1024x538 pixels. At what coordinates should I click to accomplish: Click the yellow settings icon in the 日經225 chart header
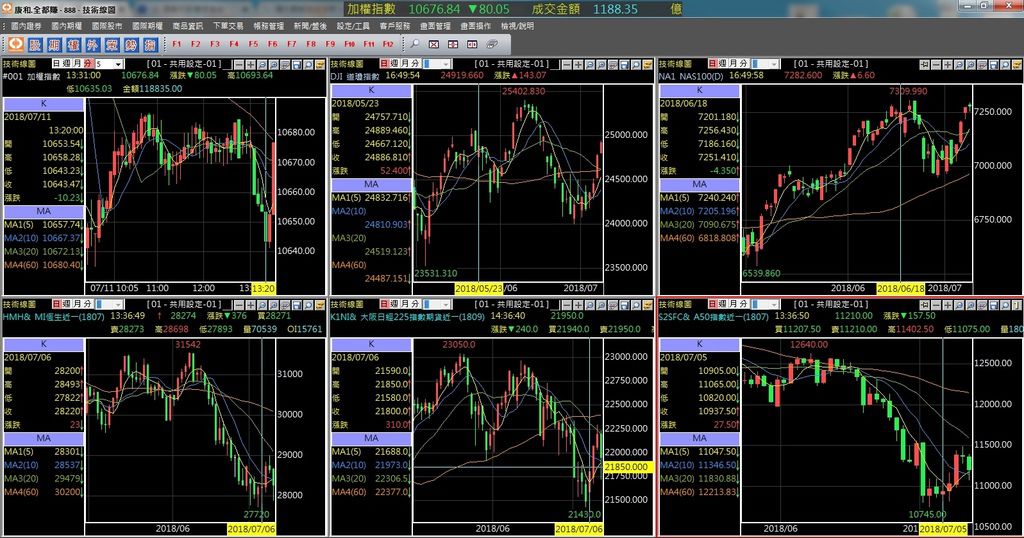647,305
